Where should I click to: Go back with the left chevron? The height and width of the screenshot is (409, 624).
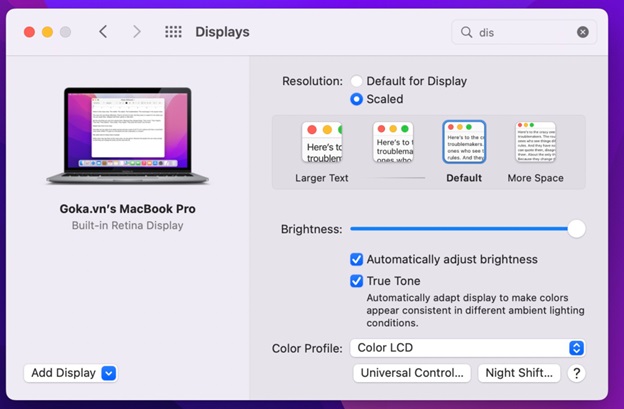pos(103,32)
